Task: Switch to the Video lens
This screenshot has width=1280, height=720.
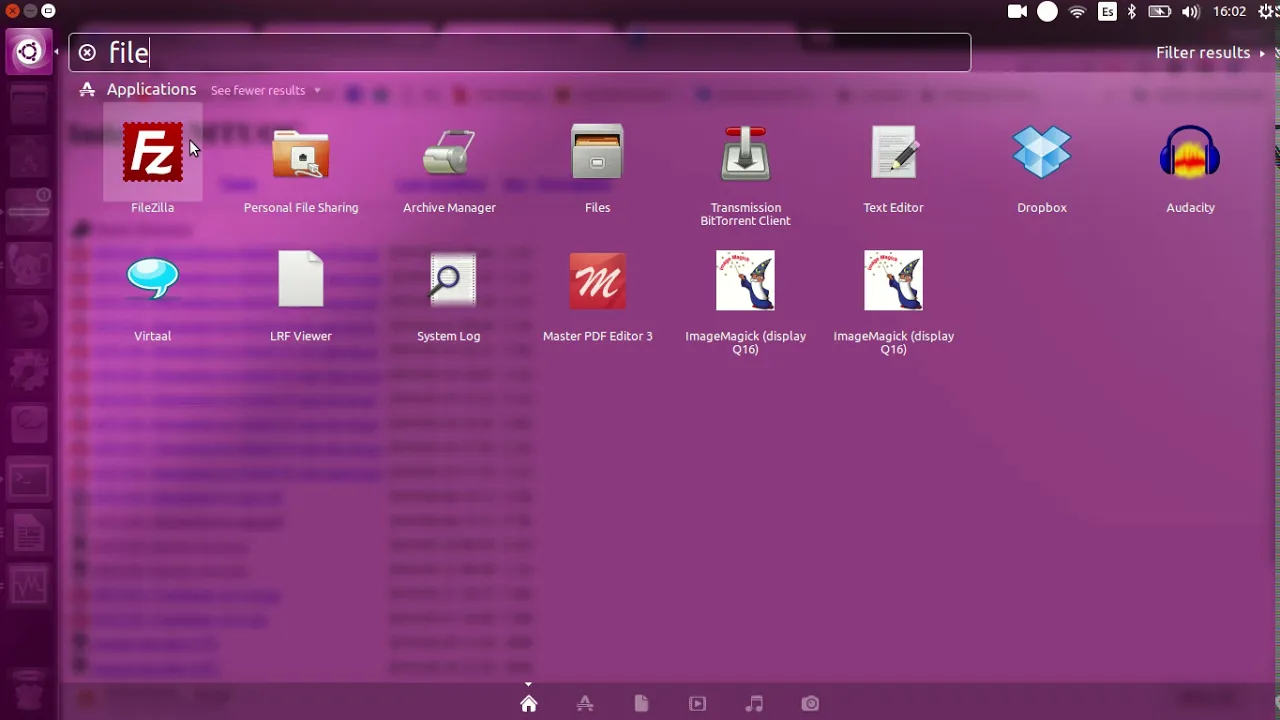Action: 698,704
